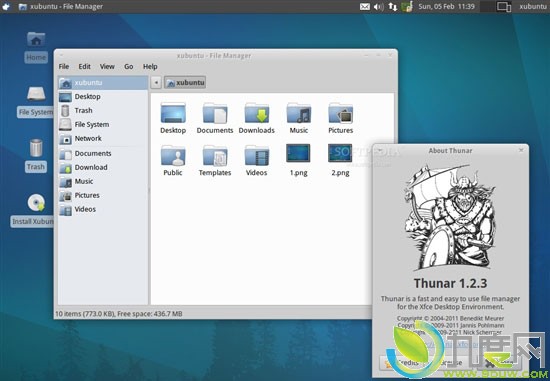The height and width of the screenshot is (381, 550).
Task: Click the xubuntu path bar button
Action: (185, 83)
